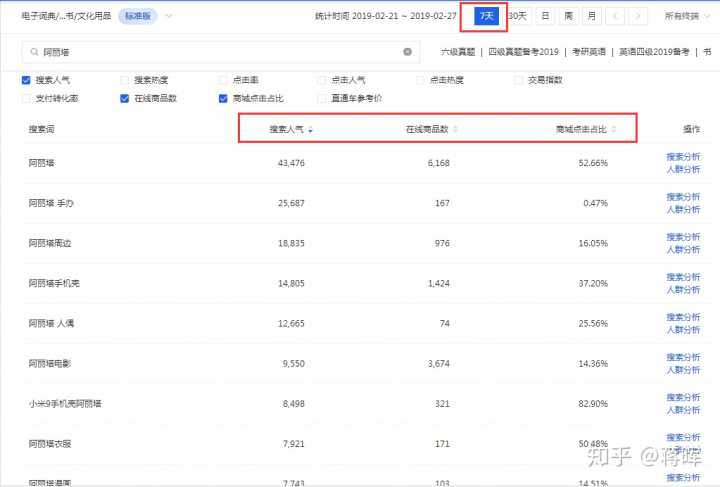The height and width of the screenshot is (487, 720).
Task: Open 搜索分析 for 阿丽塔 row
Action: point(683,156)
